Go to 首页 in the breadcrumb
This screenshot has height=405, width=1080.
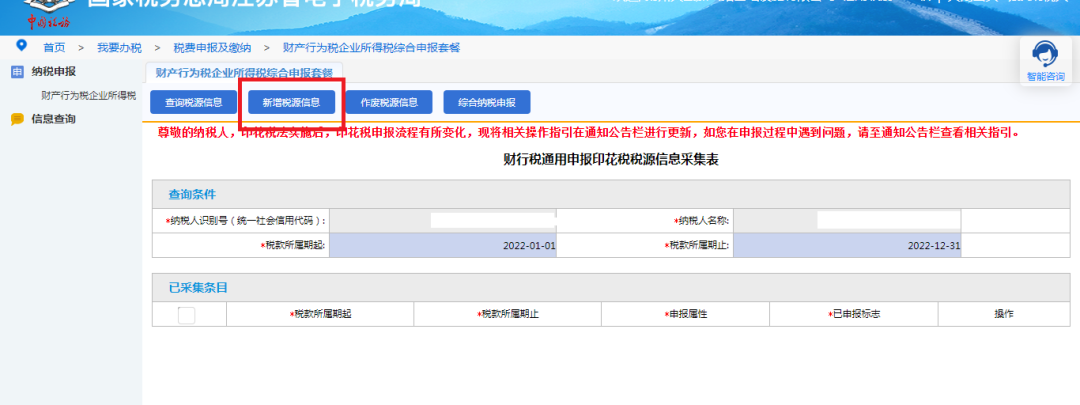point(54,47)
